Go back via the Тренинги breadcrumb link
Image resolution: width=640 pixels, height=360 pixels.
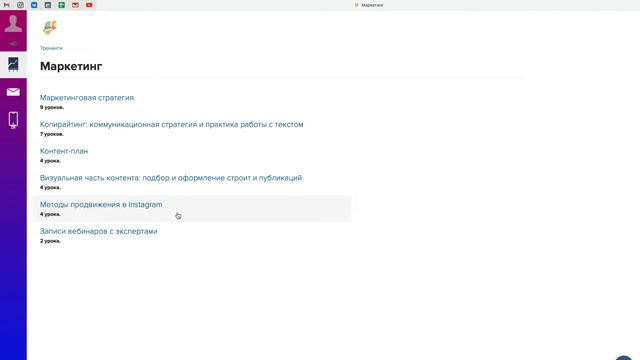(x=51, y=48)
